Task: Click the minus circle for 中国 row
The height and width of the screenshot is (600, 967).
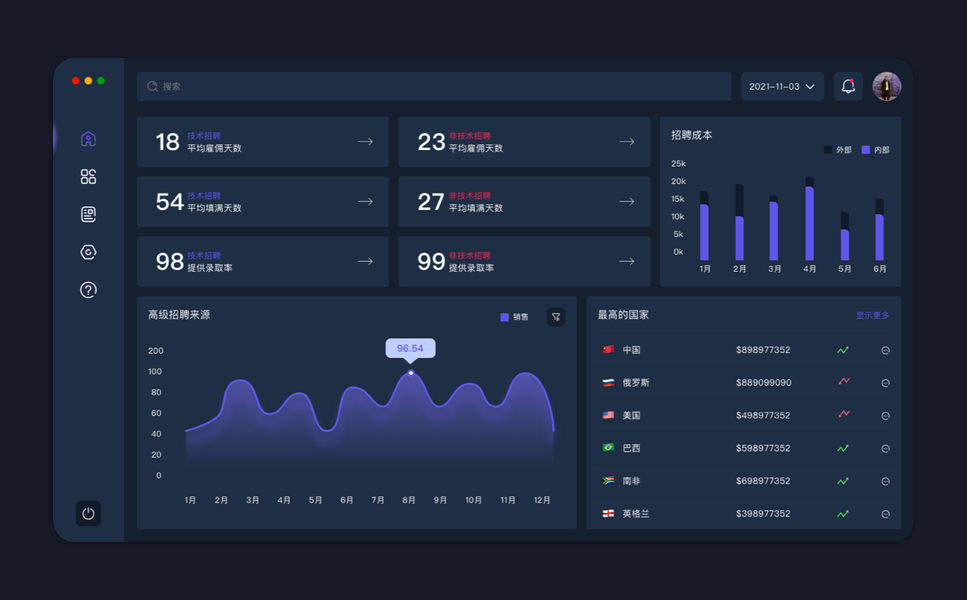Action: tap(886, 350)
